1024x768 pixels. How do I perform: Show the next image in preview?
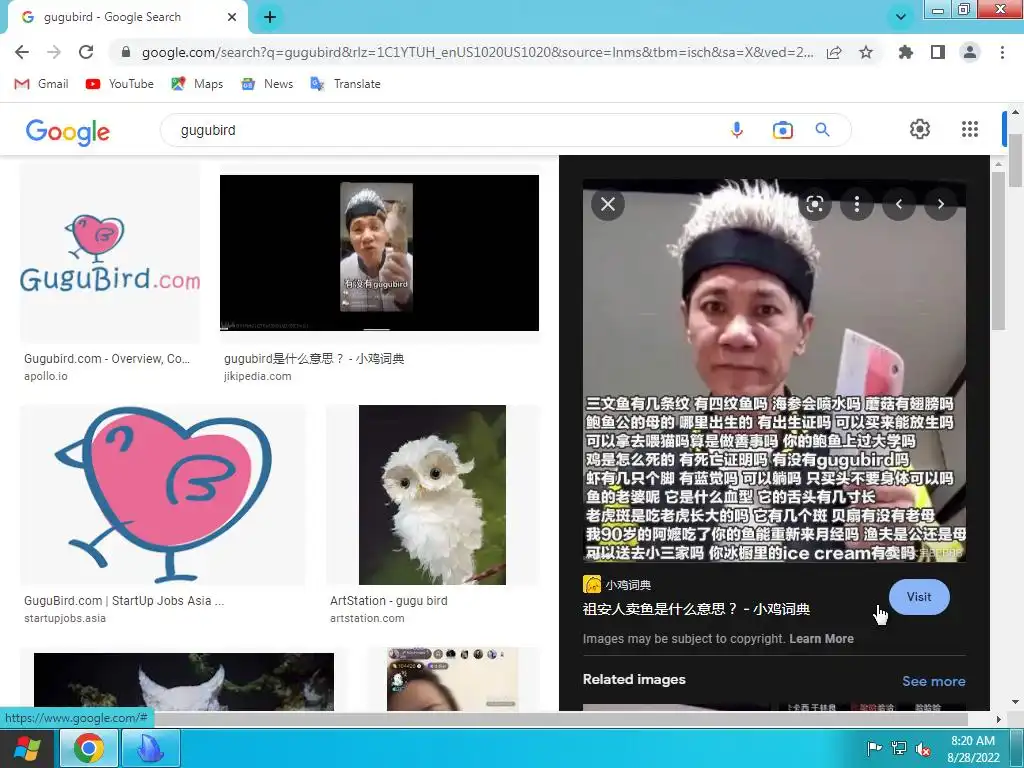(940, 204)
